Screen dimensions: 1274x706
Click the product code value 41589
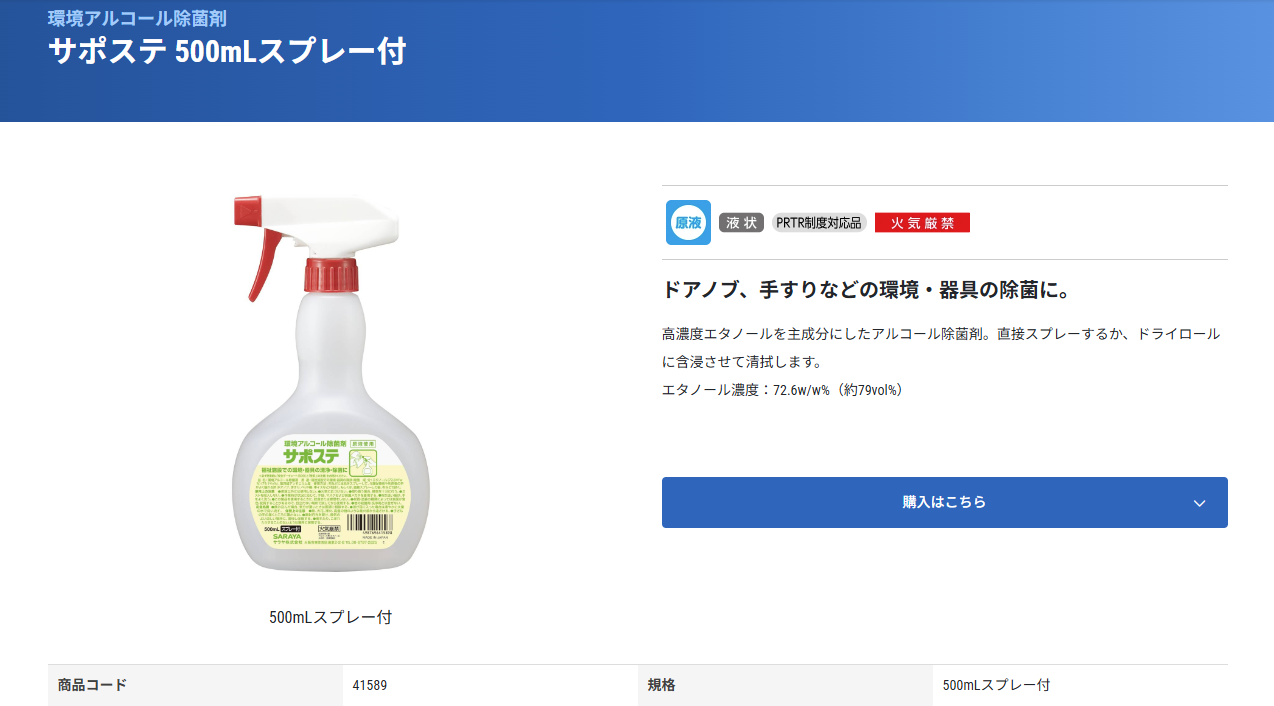(x=370, y=685)
